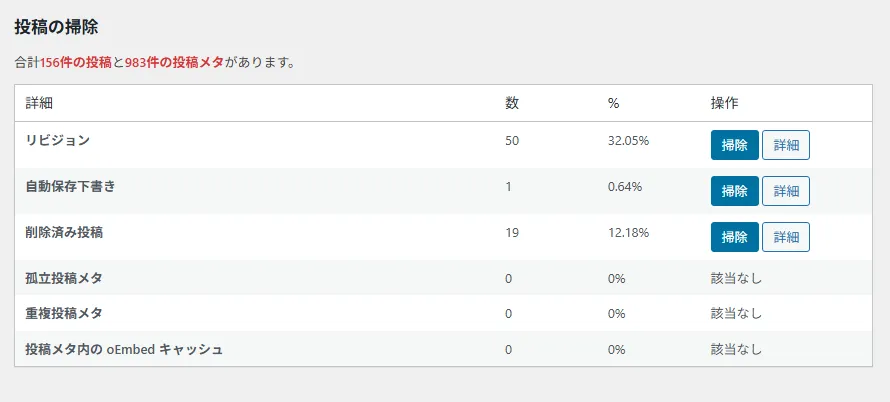Screen dimensions: 890x402
Task: Select the リビジョン row label
Action: pos(58,140)
